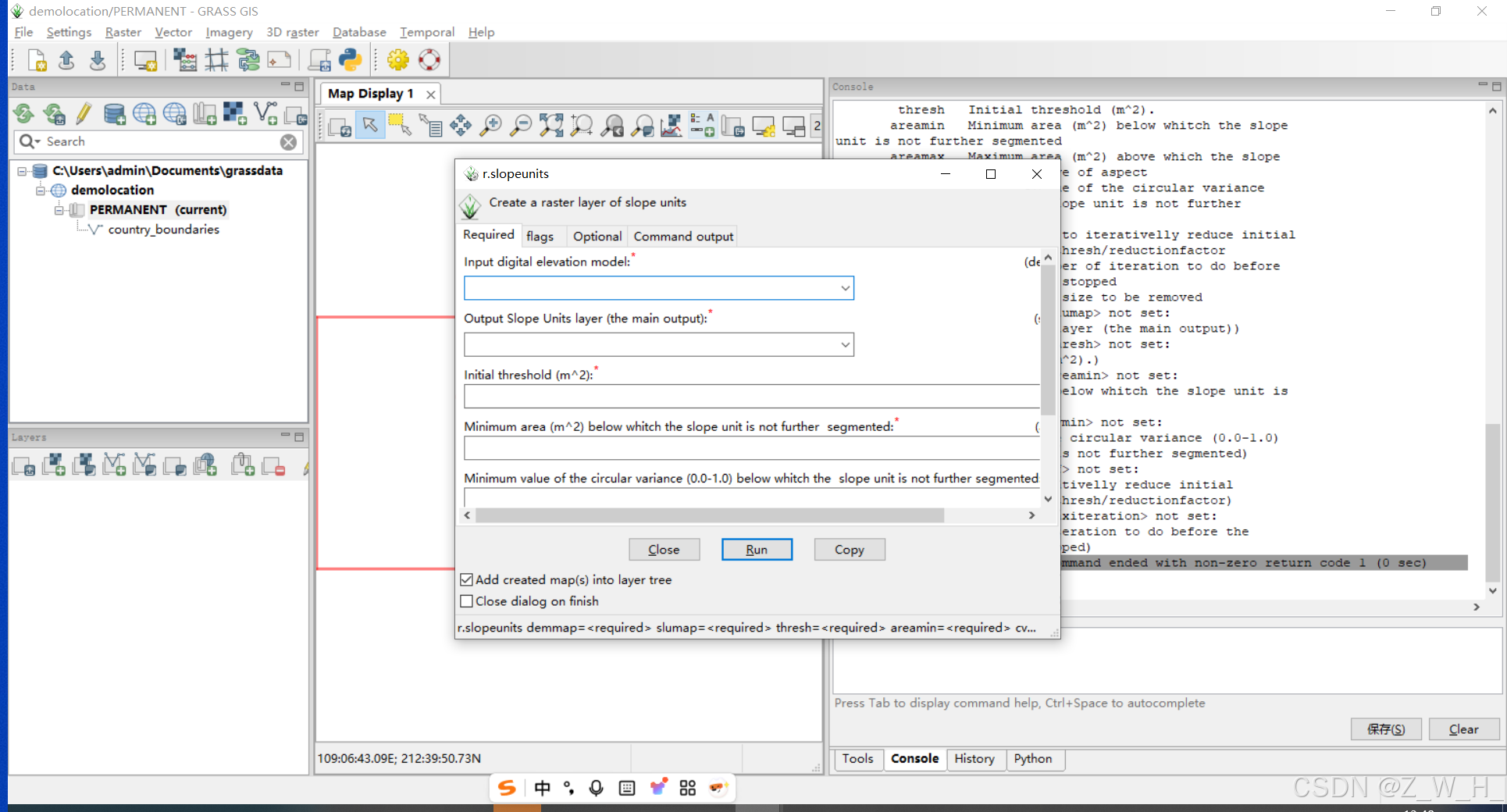Click Close button in r.slopeunits dialog
This screenshot has width=1507, height=812.
coord(664,550)
